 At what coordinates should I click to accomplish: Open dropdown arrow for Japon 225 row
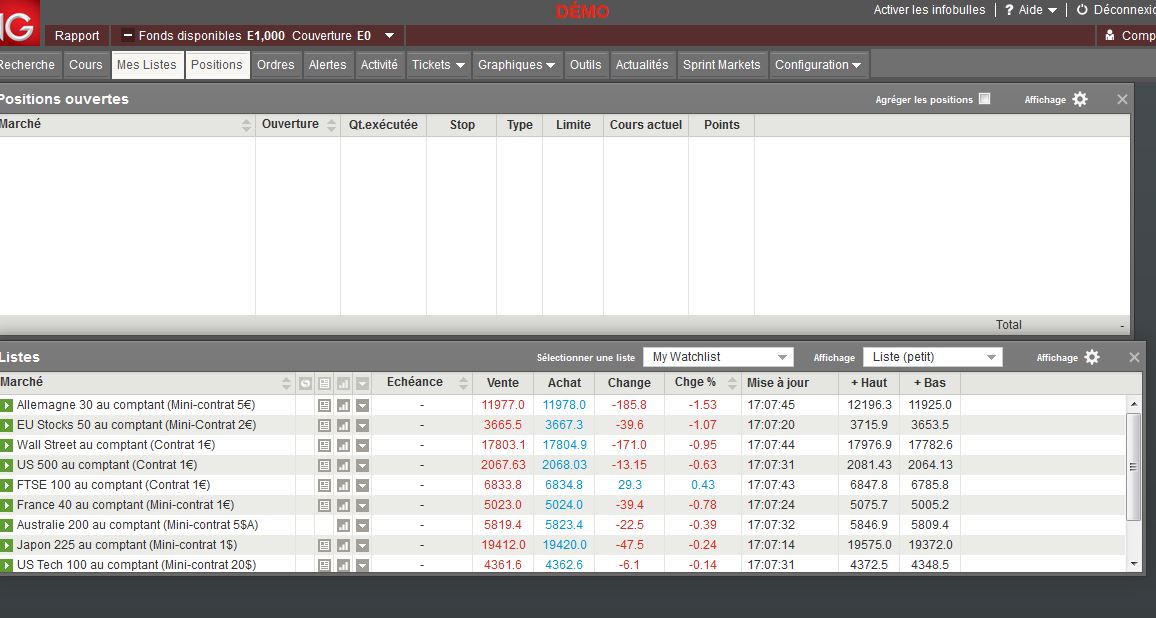pyautogui.click(x=362, y=545)
